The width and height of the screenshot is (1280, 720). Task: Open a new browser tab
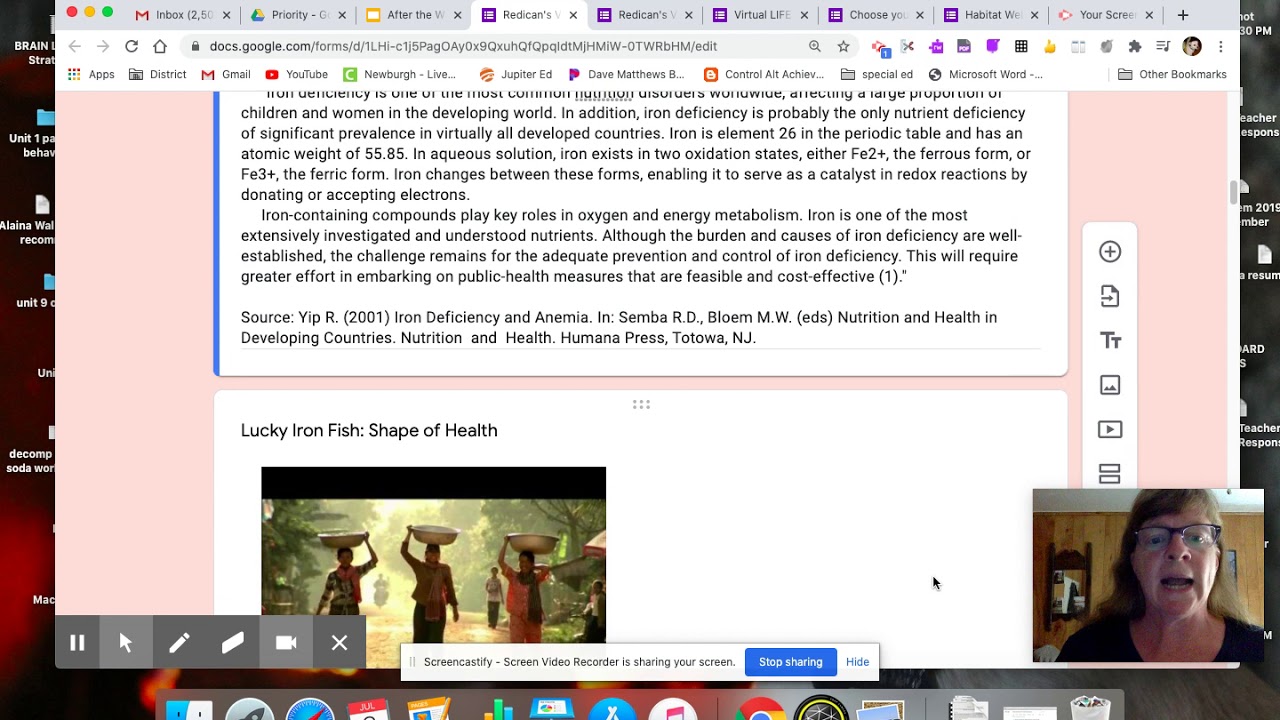point(1183,15)
